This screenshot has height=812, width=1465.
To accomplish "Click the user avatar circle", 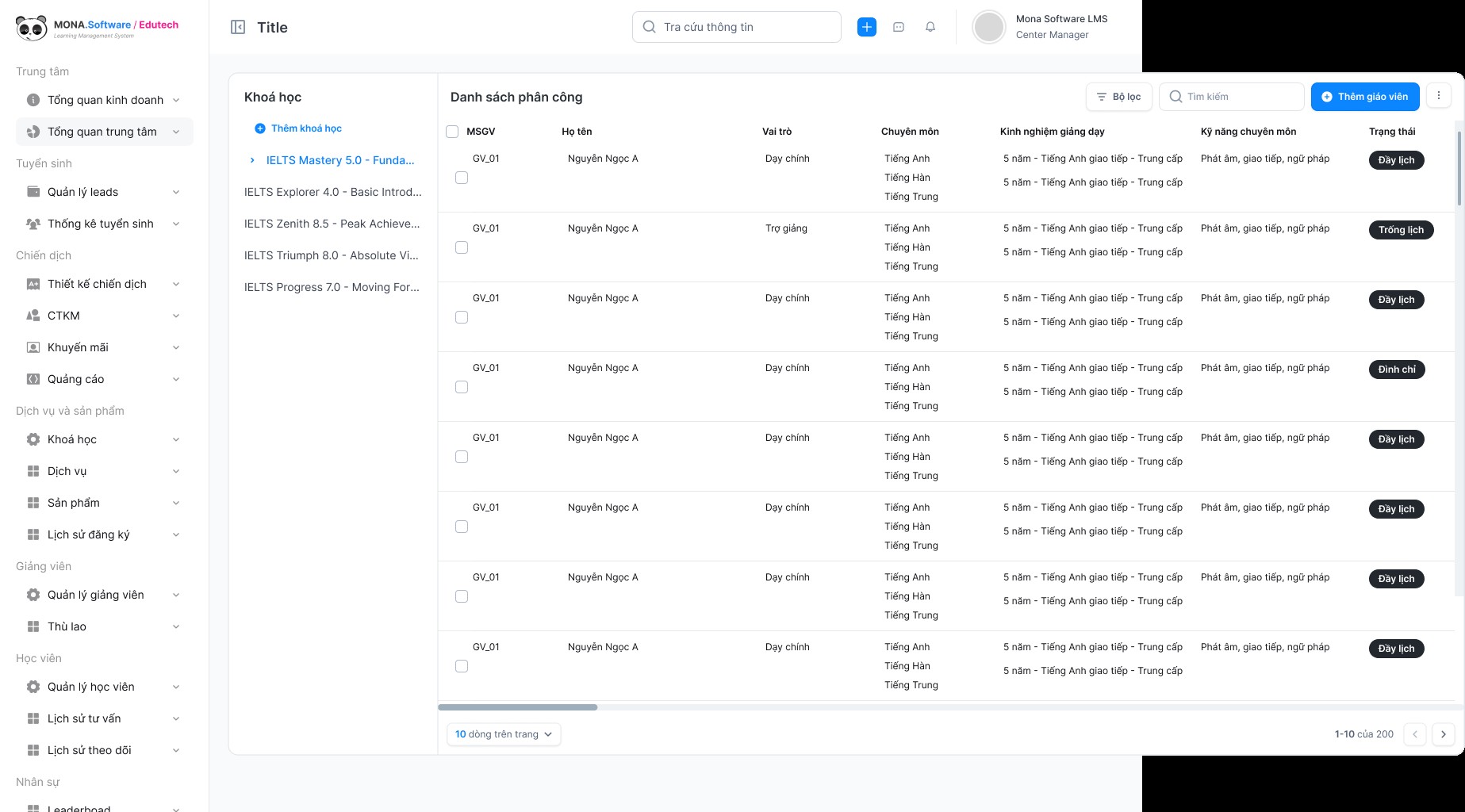I will click(x=989, y=27).
